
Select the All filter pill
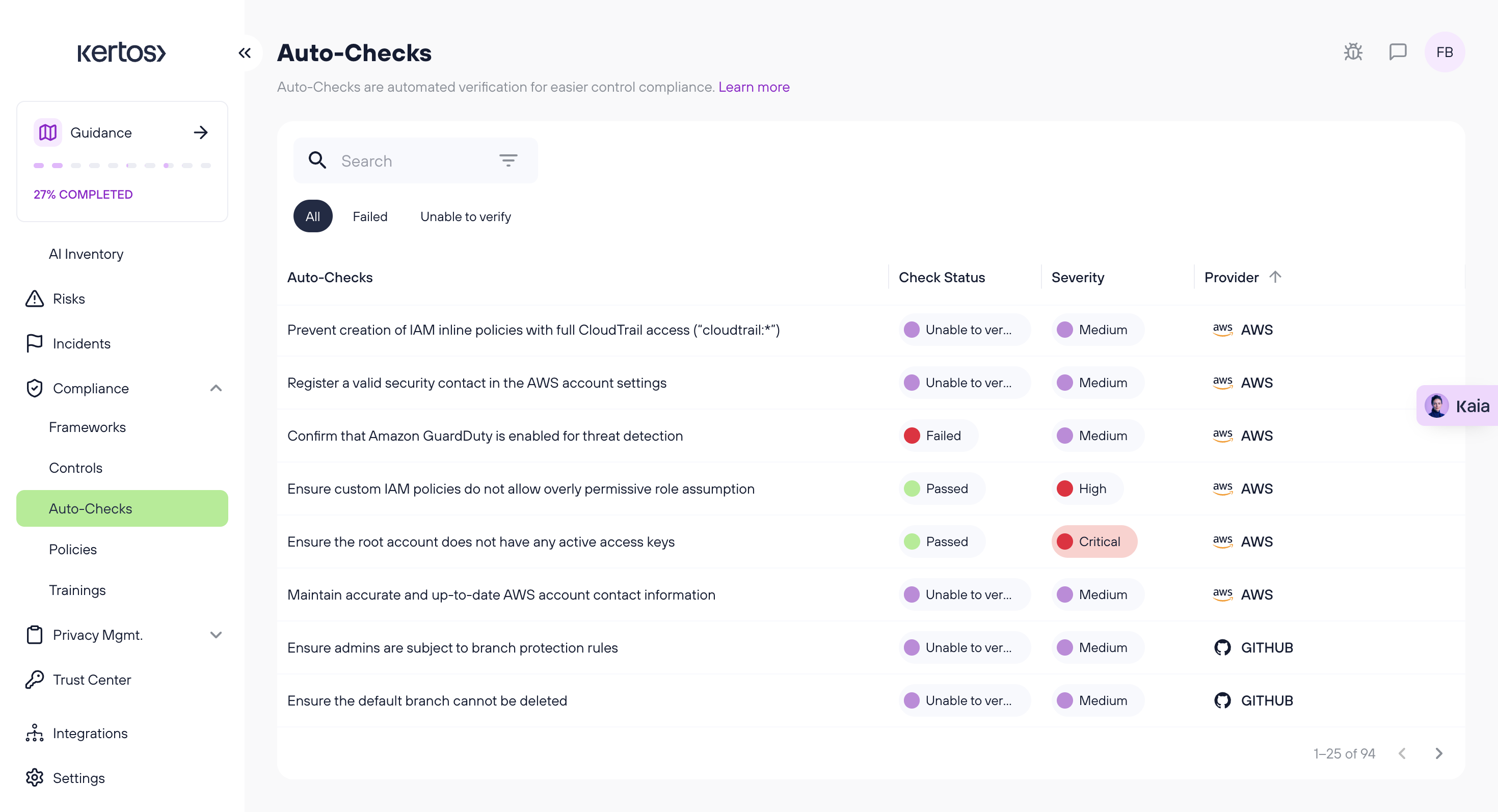point(312,216)
